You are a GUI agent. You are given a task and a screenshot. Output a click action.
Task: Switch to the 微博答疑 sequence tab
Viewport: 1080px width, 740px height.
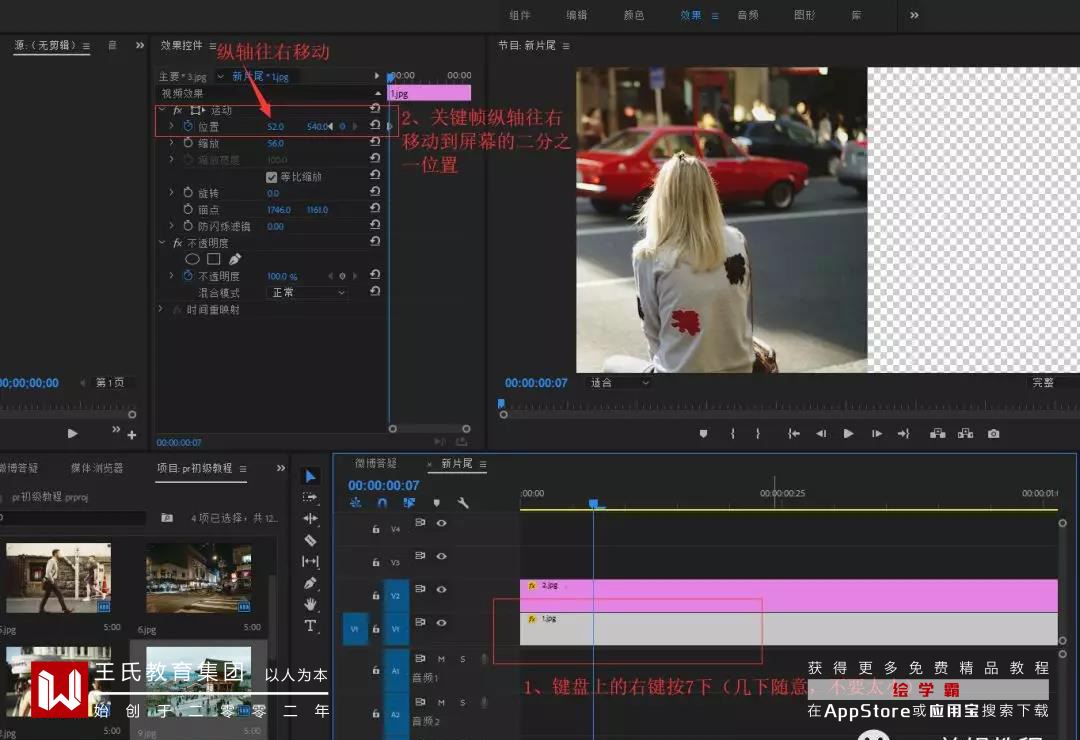coord(378,464)
